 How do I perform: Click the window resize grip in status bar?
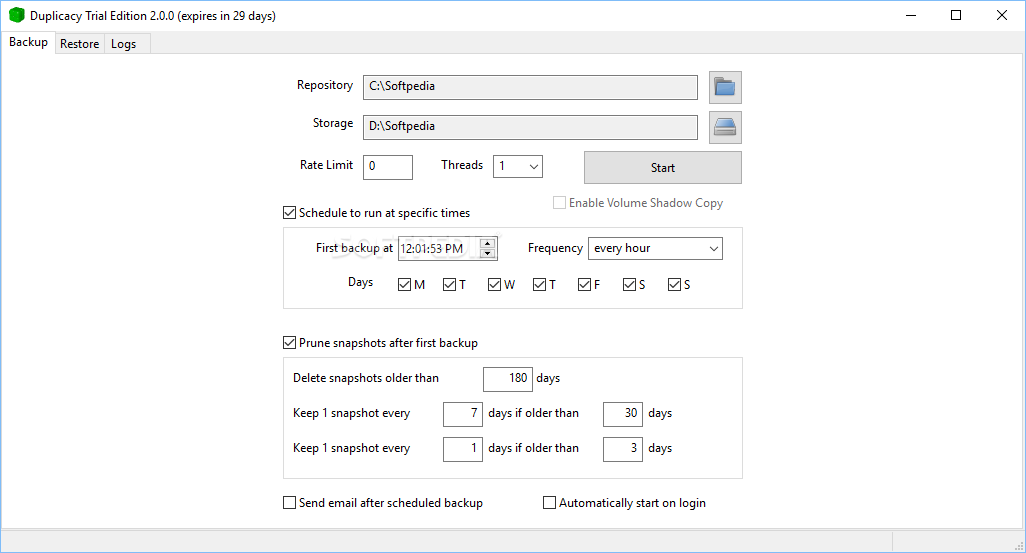tap(1018, 546)
